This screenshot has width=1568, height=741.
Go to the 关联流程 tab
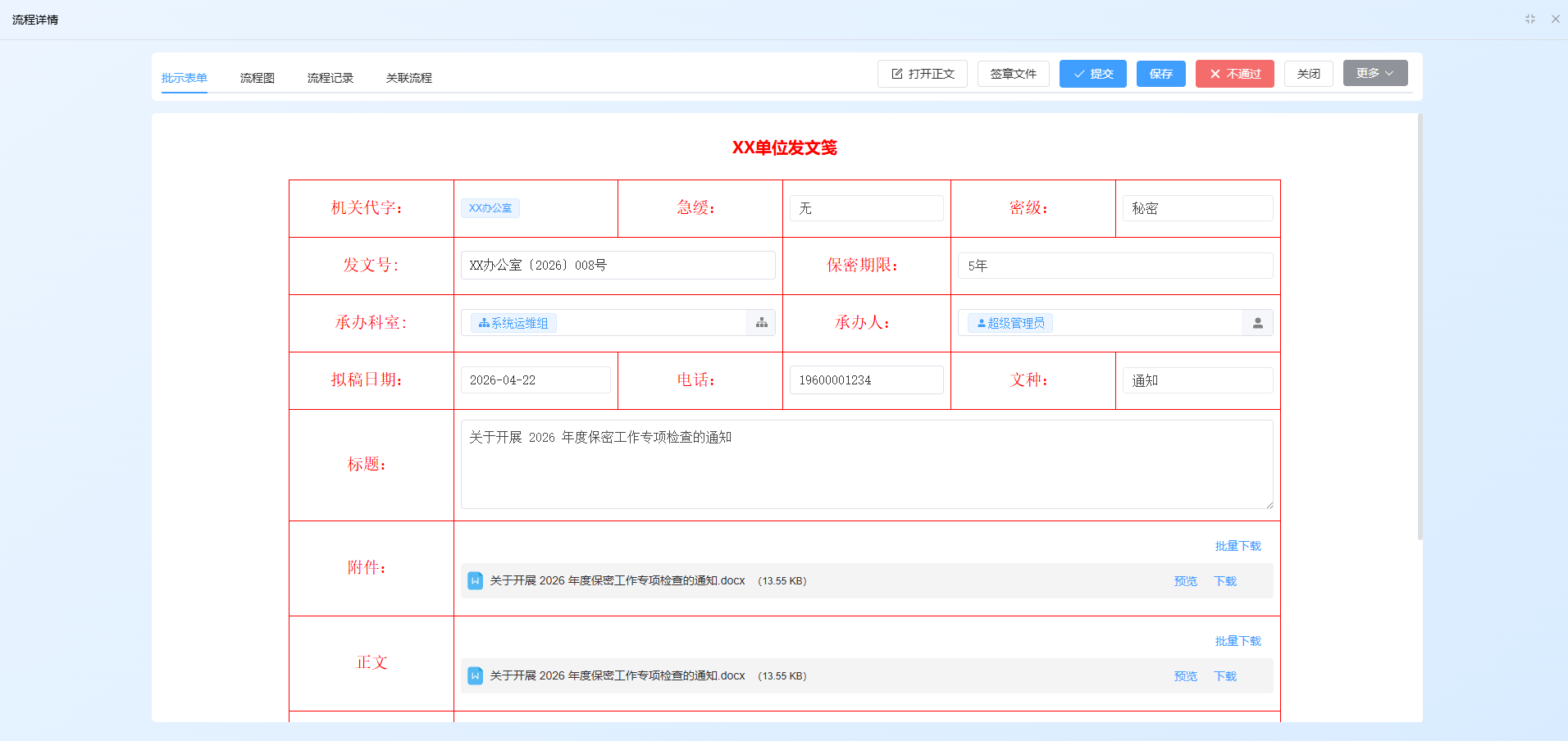coord(409,78)
